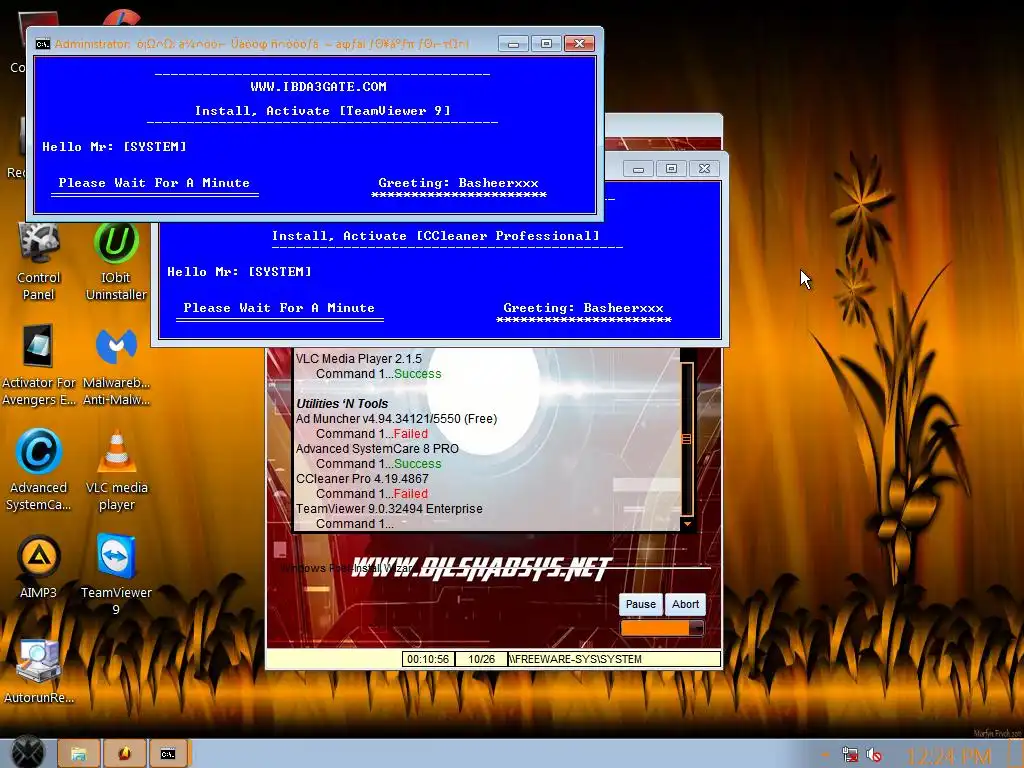
Task: Select 'Utilities 'N Tools' heading in log
Action: [342, 404]
